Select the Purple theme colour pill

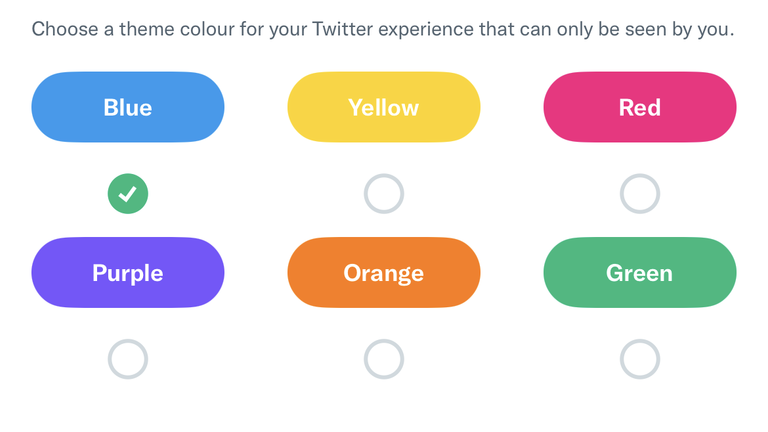point(128,273)
